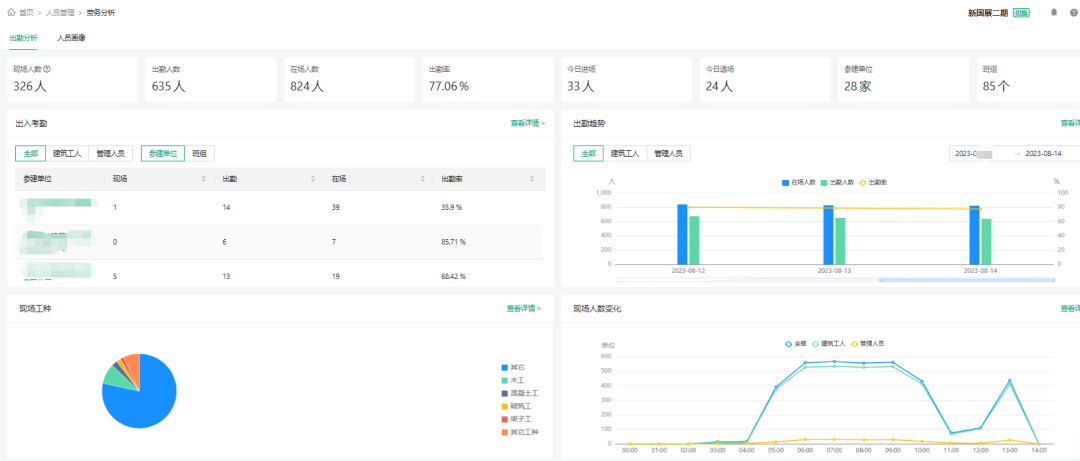The width and height of the screenshot is (1080, 461).
Task: Select 管理人员 filter in 出勤趋势 panel
Action: click(669, 154)
